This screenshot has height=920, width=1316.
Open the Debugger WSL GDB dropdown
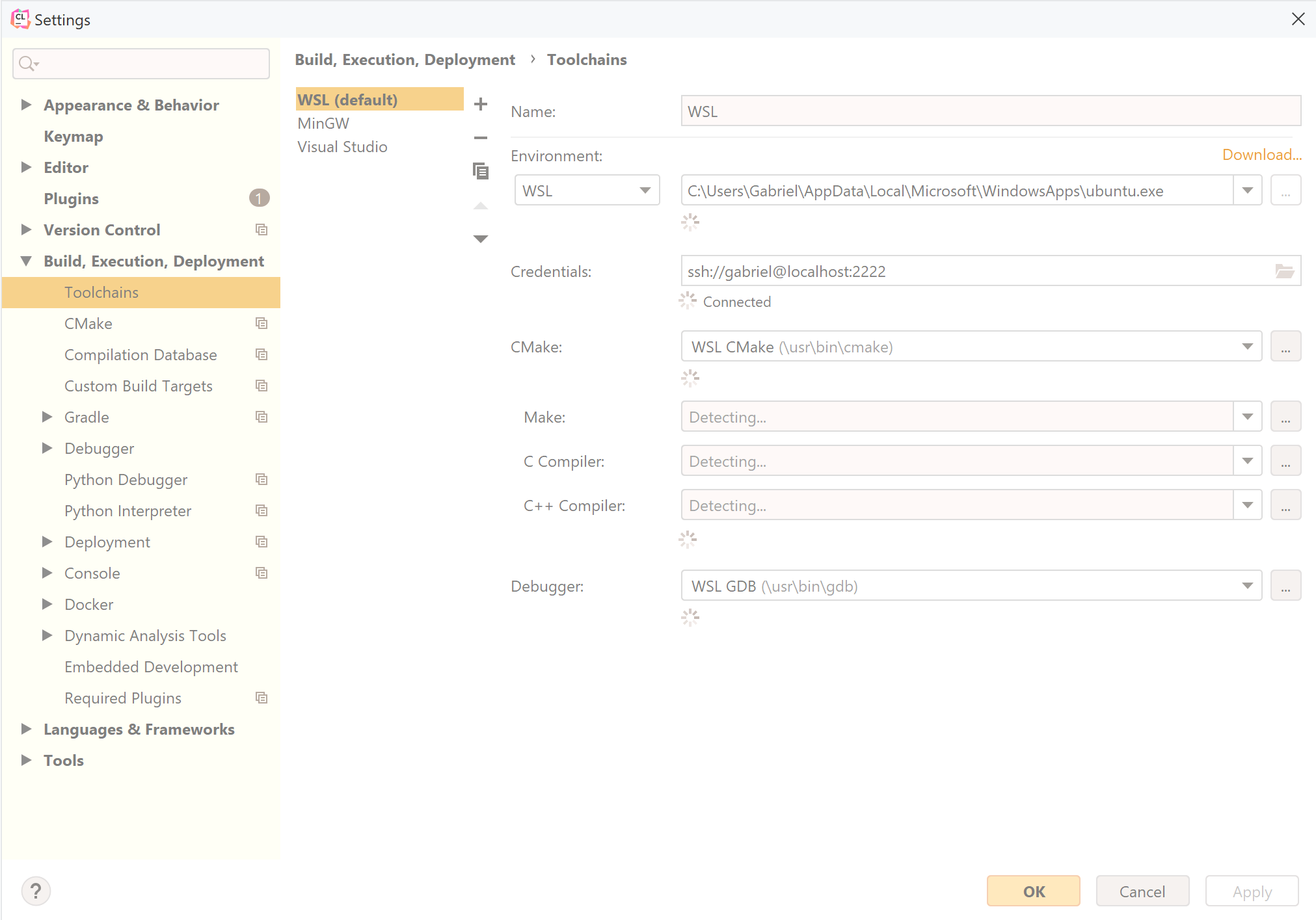pyautogui.click(x=1247, y=586)
